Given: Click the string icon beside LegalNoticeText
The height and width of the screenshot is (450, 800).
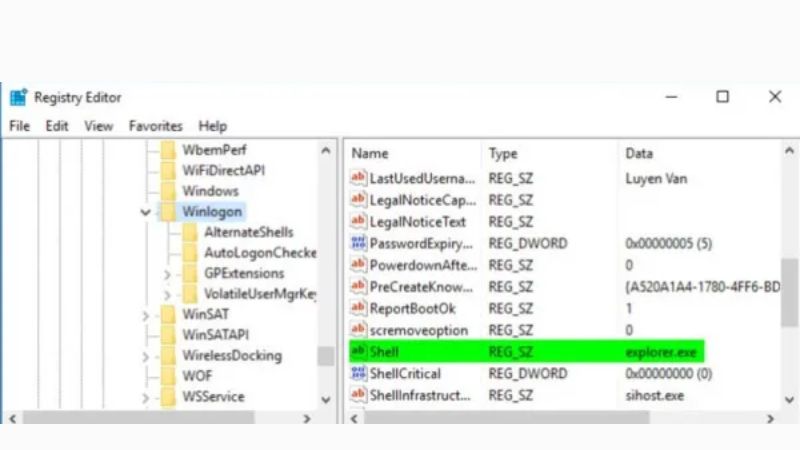Looking at the screenshot, I should coord(359,221).
